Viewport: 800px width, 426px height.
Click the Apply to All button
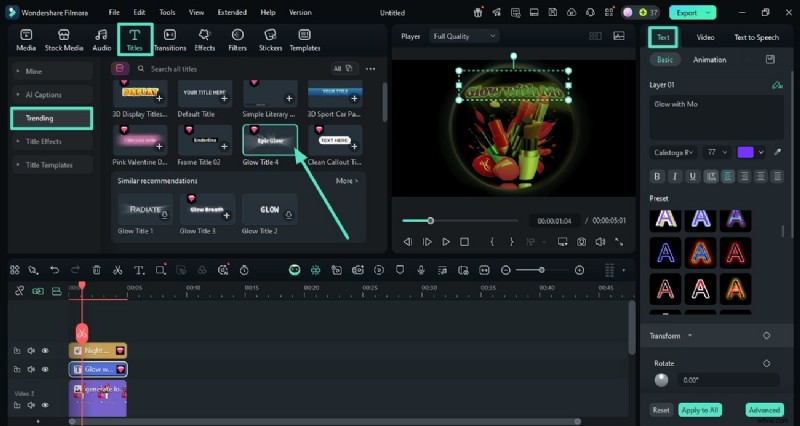click(699, 410)
